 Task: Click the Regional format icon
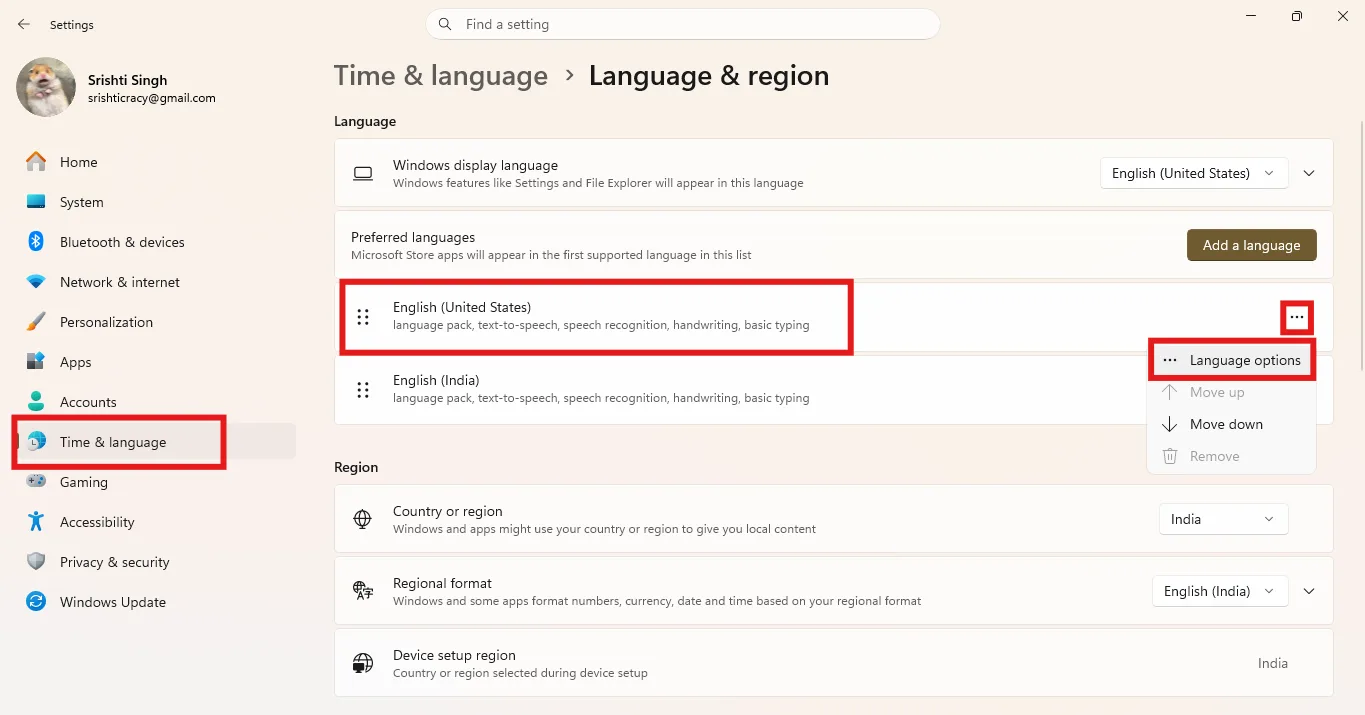(x=363, y=591)
